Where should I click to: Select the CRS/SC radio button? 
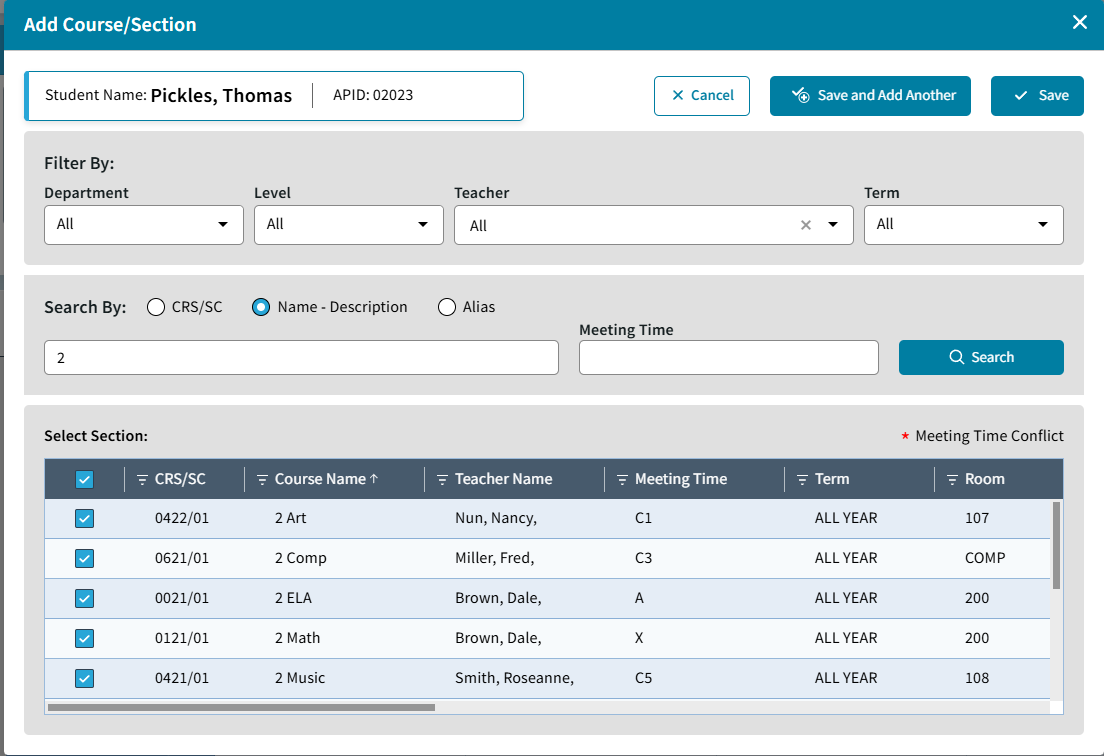(156, 307)
